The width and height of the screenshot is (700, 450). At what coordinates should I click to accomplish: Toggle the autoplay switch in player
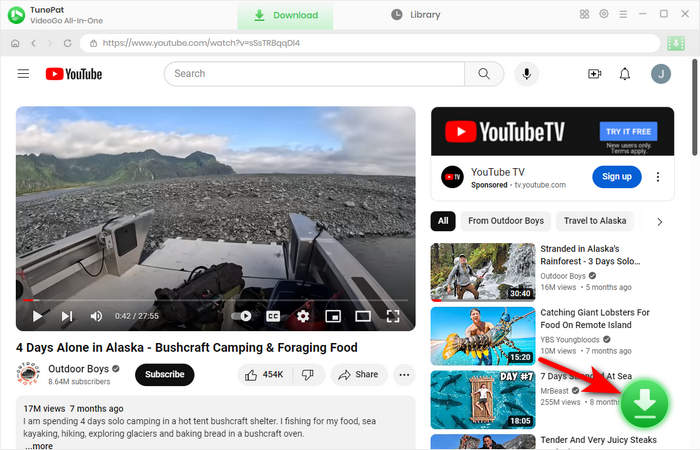(243, 316)
